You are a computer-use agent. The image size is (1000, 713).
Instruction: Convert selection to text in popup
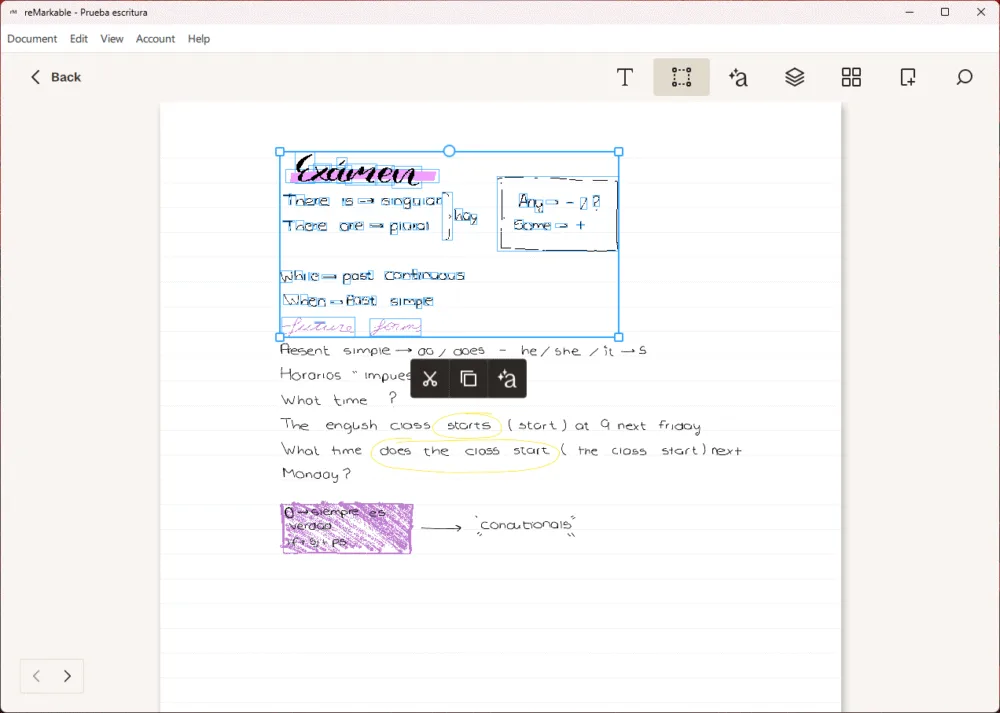pyautogui.click(x=507, y=379)
